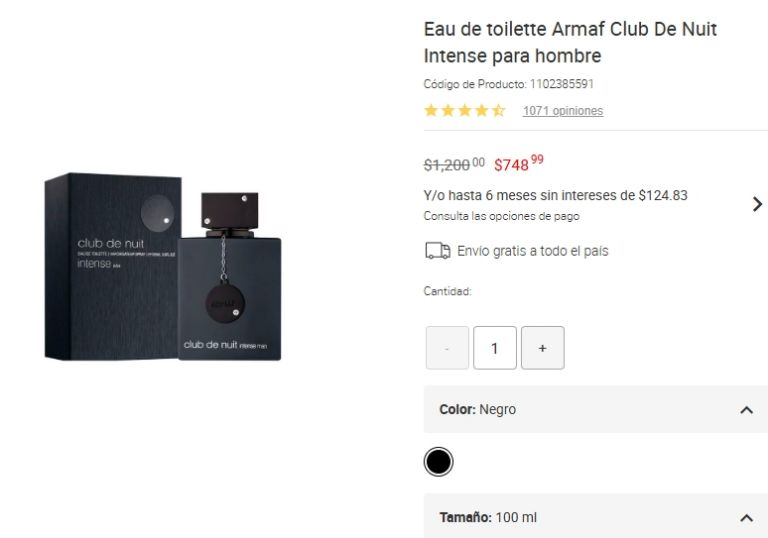The width and height of the screenshot is (768, 538).
Task: Open payment options with right arrow
Action: click(757, 204)
